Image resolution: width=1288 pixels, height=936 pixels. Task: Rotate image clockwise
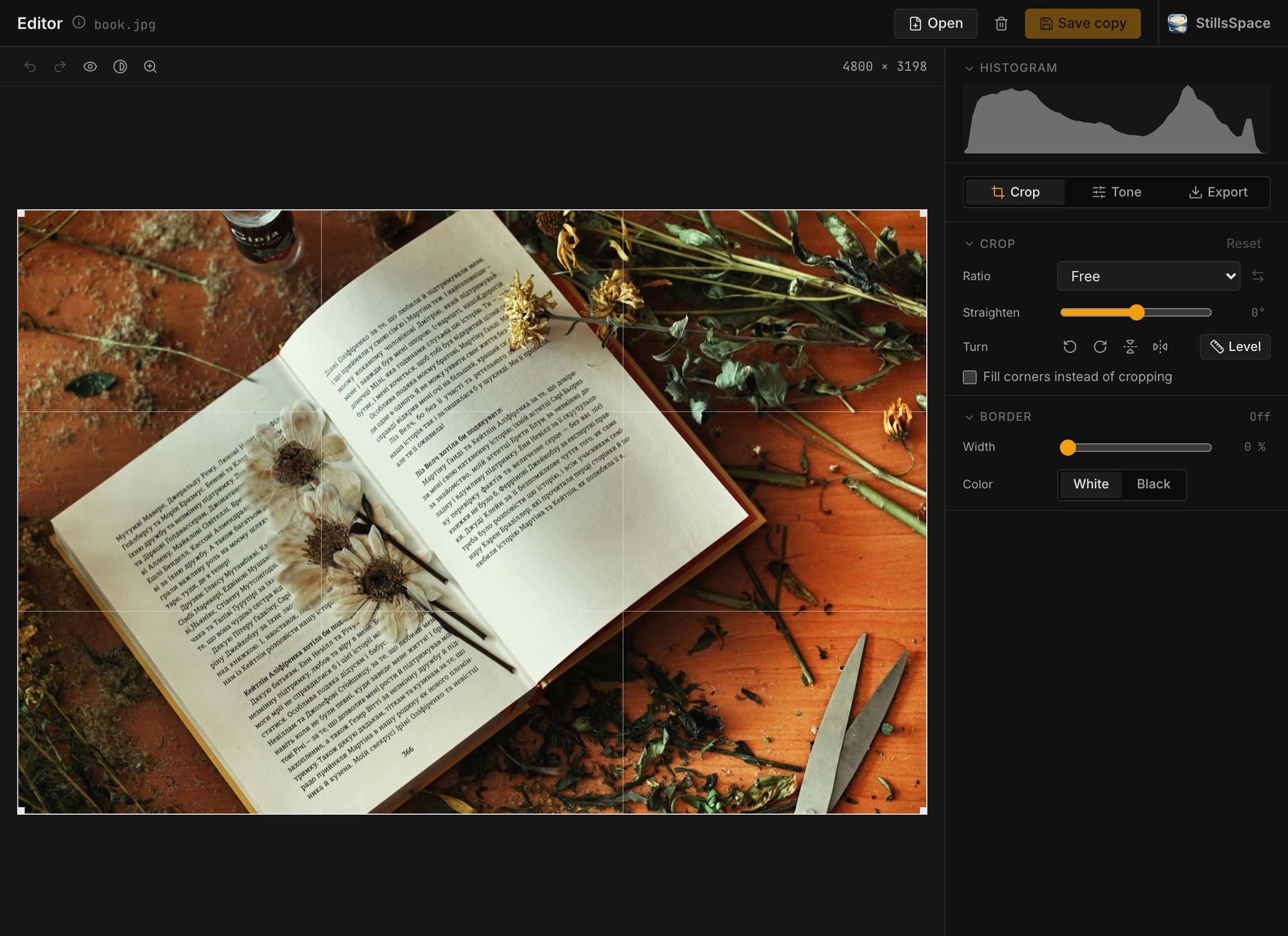click(1100, 347)
